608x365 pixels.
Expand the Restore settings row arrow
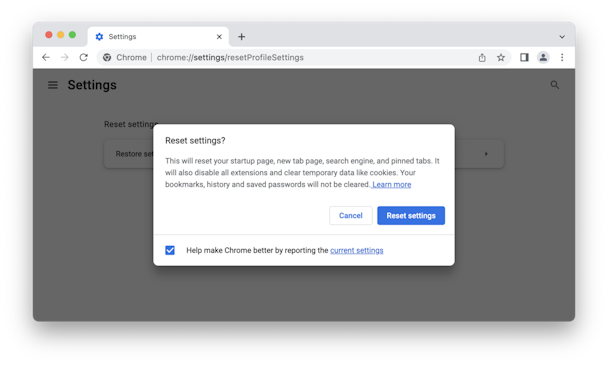[486, 154]
